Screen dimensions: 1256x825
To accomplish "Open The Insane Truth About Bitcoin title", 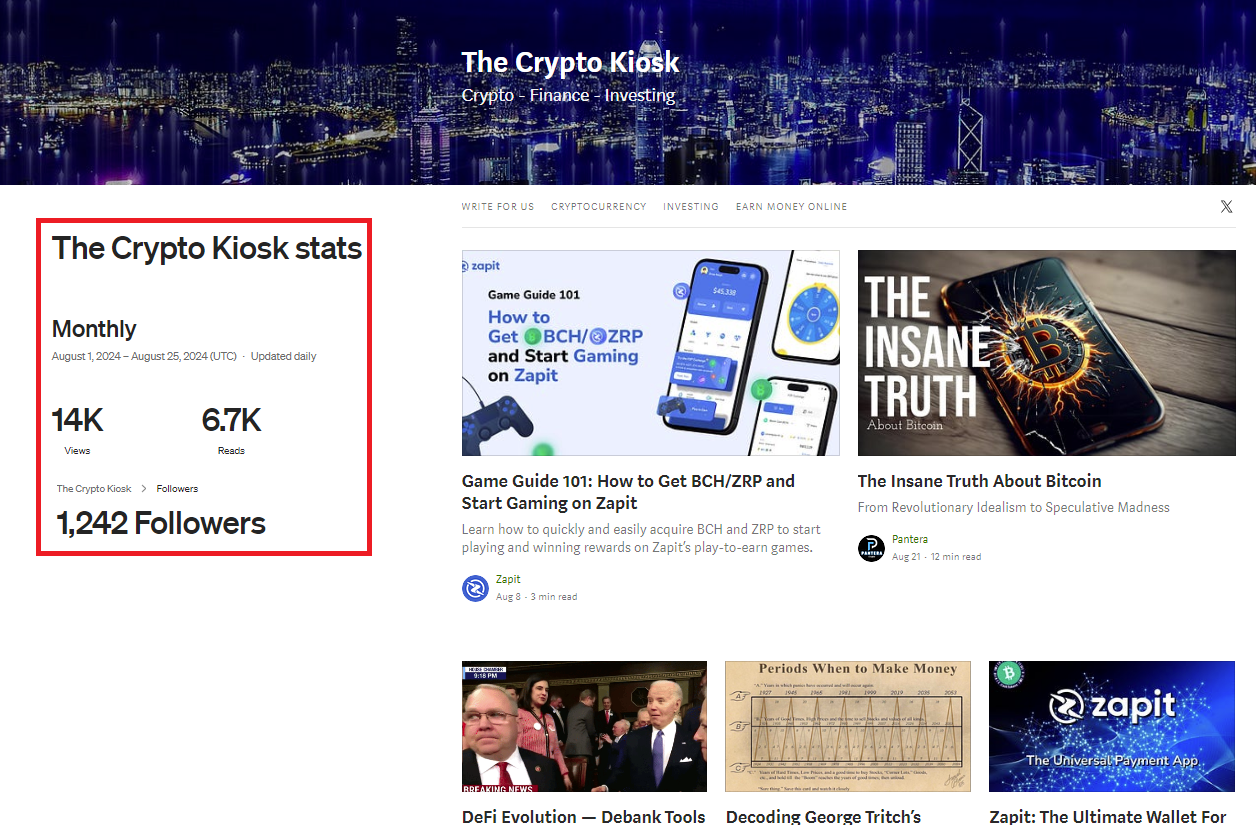I will 979,481.
